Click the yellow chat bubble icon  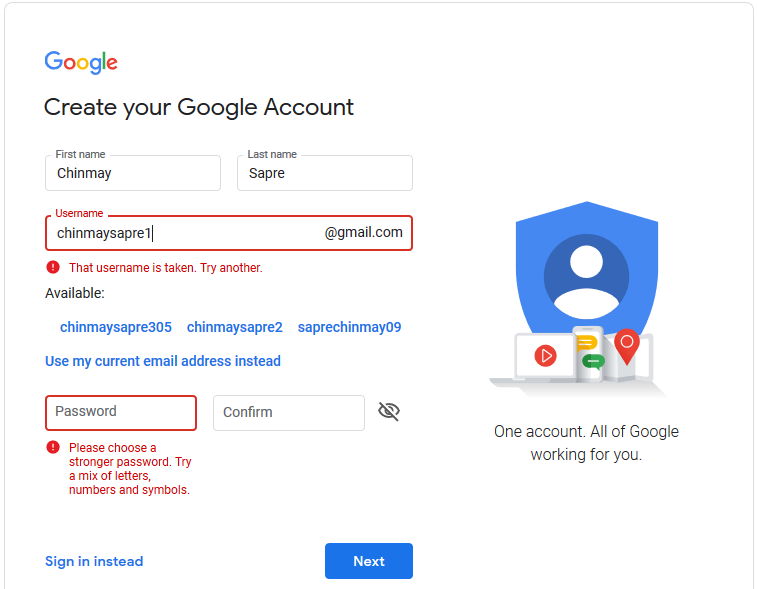pos(587,344)
